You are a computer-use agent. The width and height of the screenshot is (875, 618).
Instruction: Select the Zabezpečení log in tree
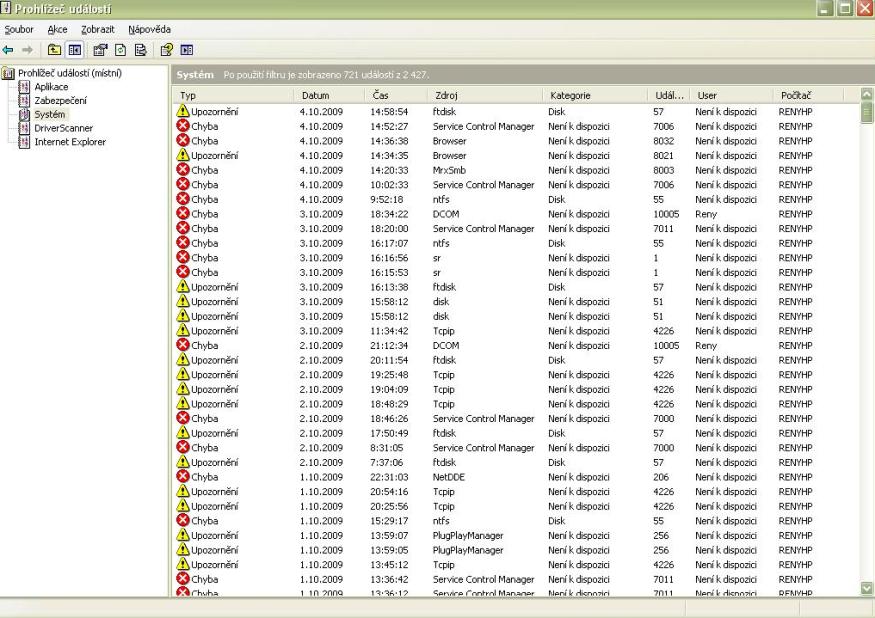click(61, 101)
